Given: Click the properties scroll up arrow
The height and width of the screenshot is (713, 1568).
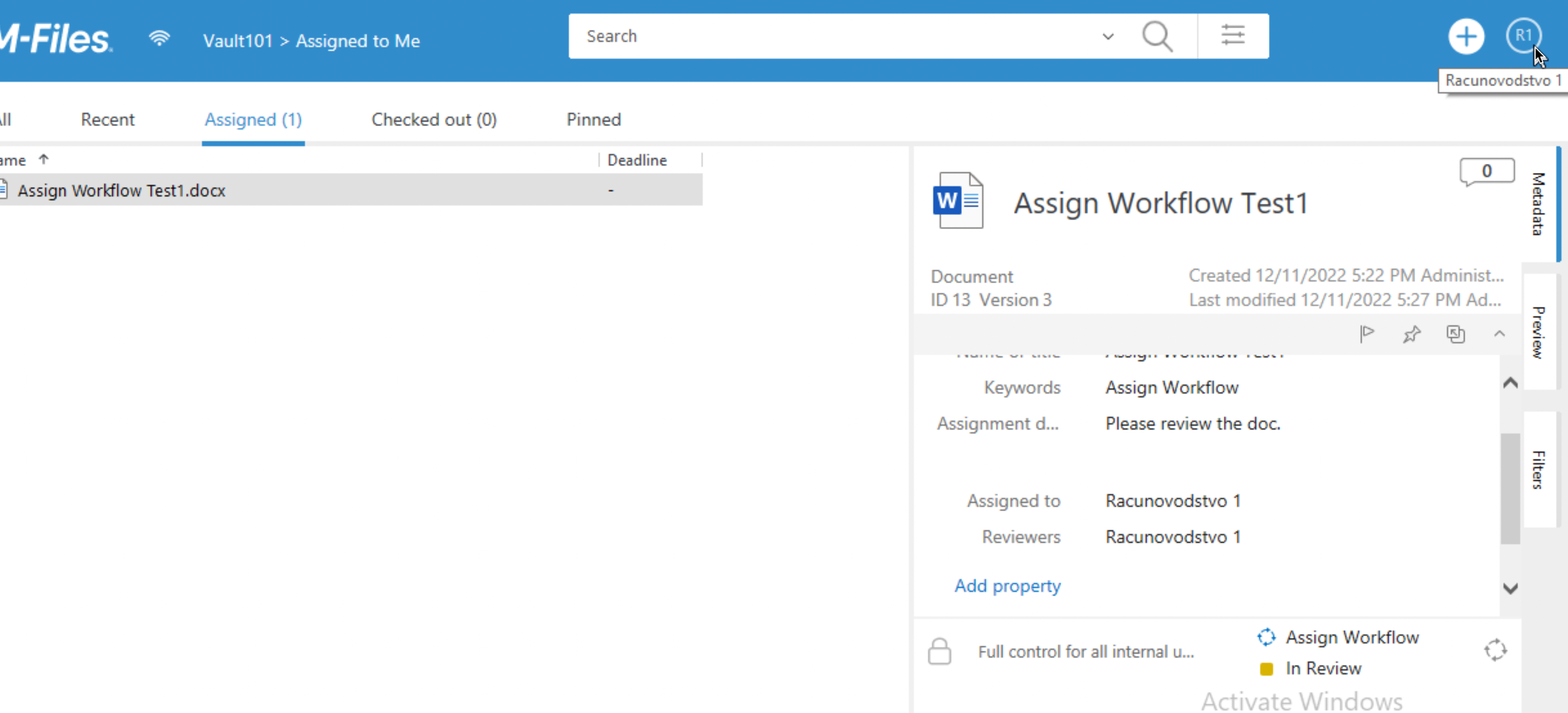Looking at the screenshot, I should [1510, 382].
